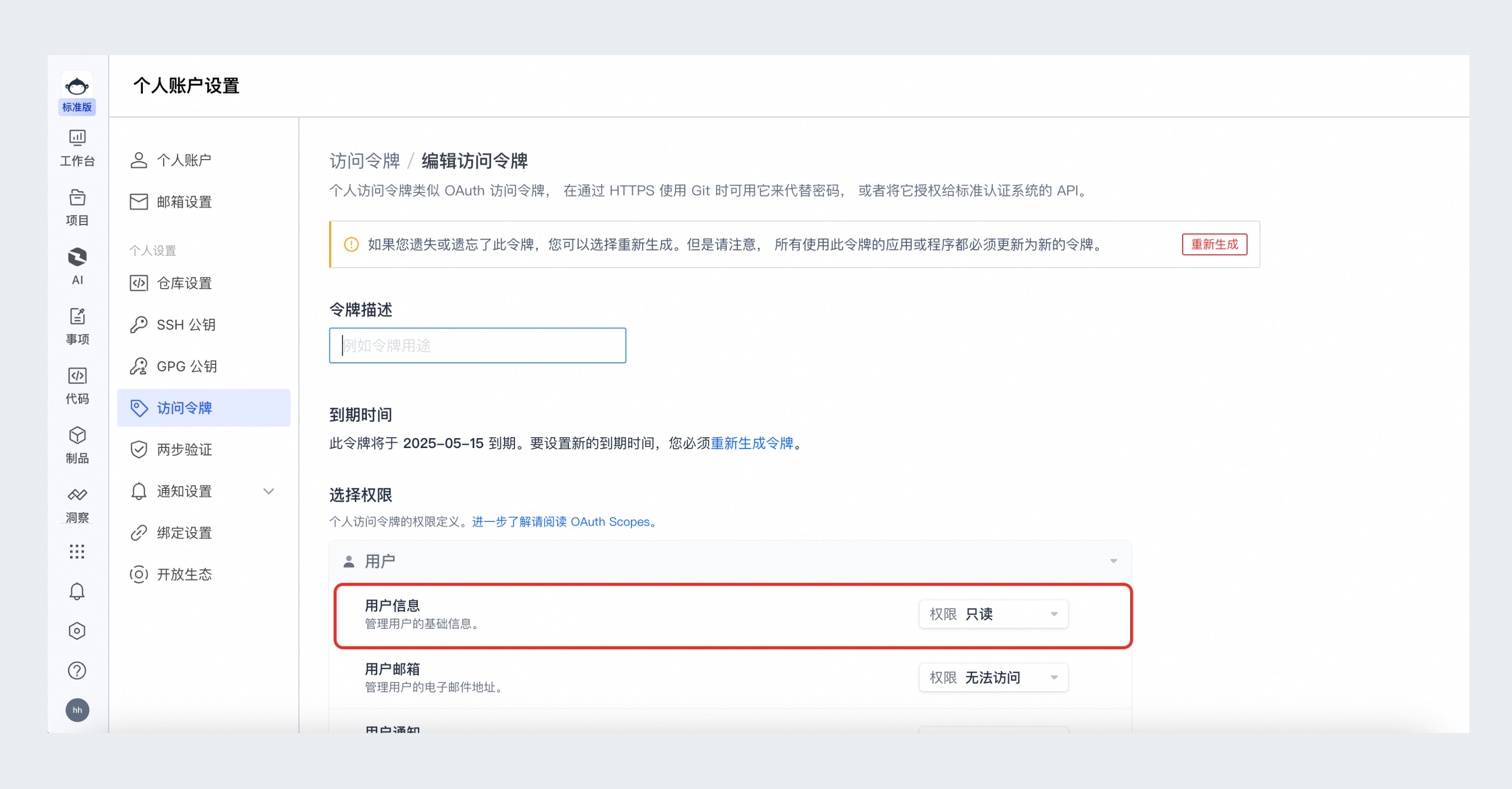Click the 访问令牌 breadcrumb link
The image size is (1512, 789).
(x=365, y=161)
